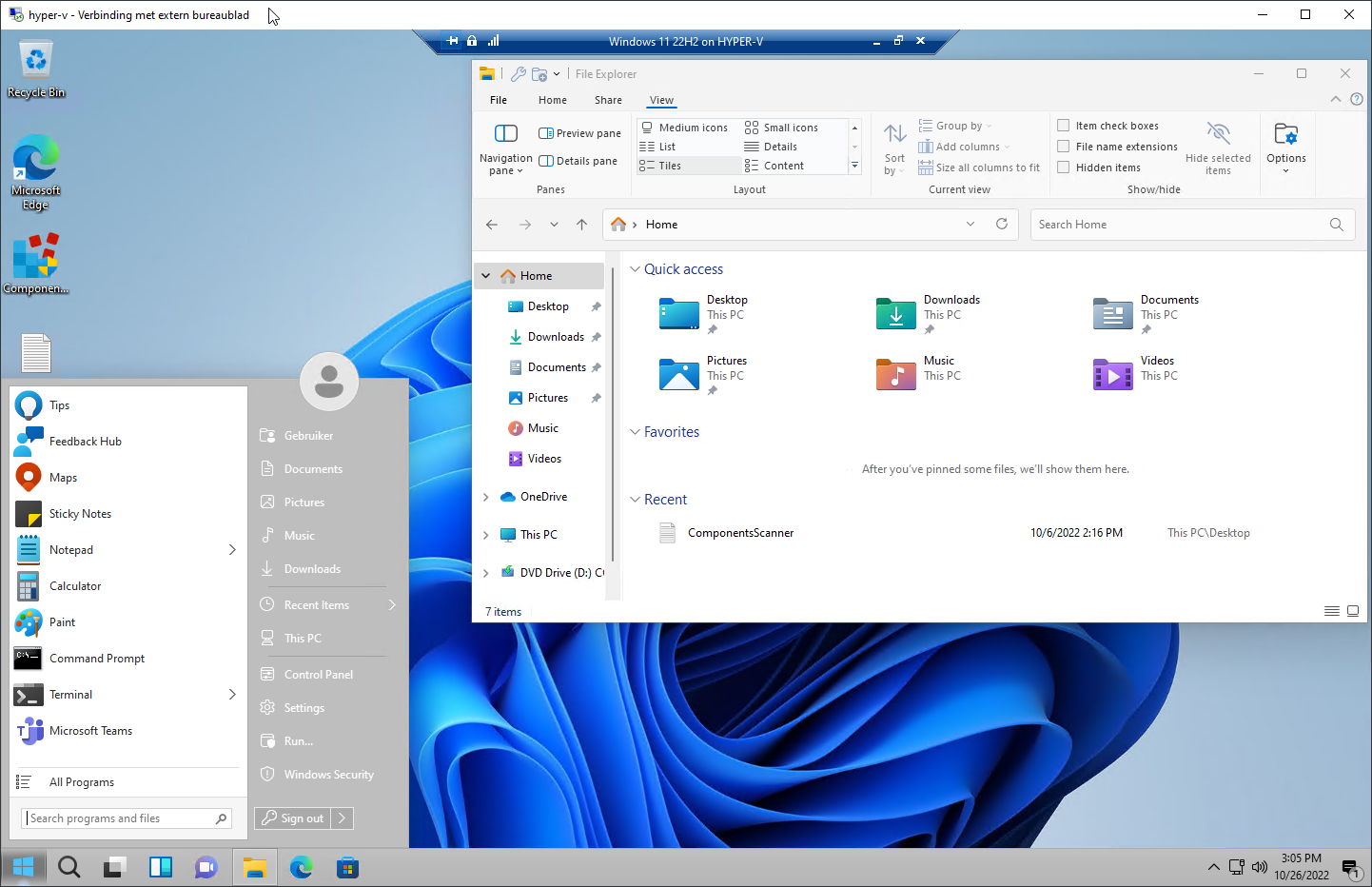
Task: Open Microsoft Store from taskbar
Action: [347, 867]
